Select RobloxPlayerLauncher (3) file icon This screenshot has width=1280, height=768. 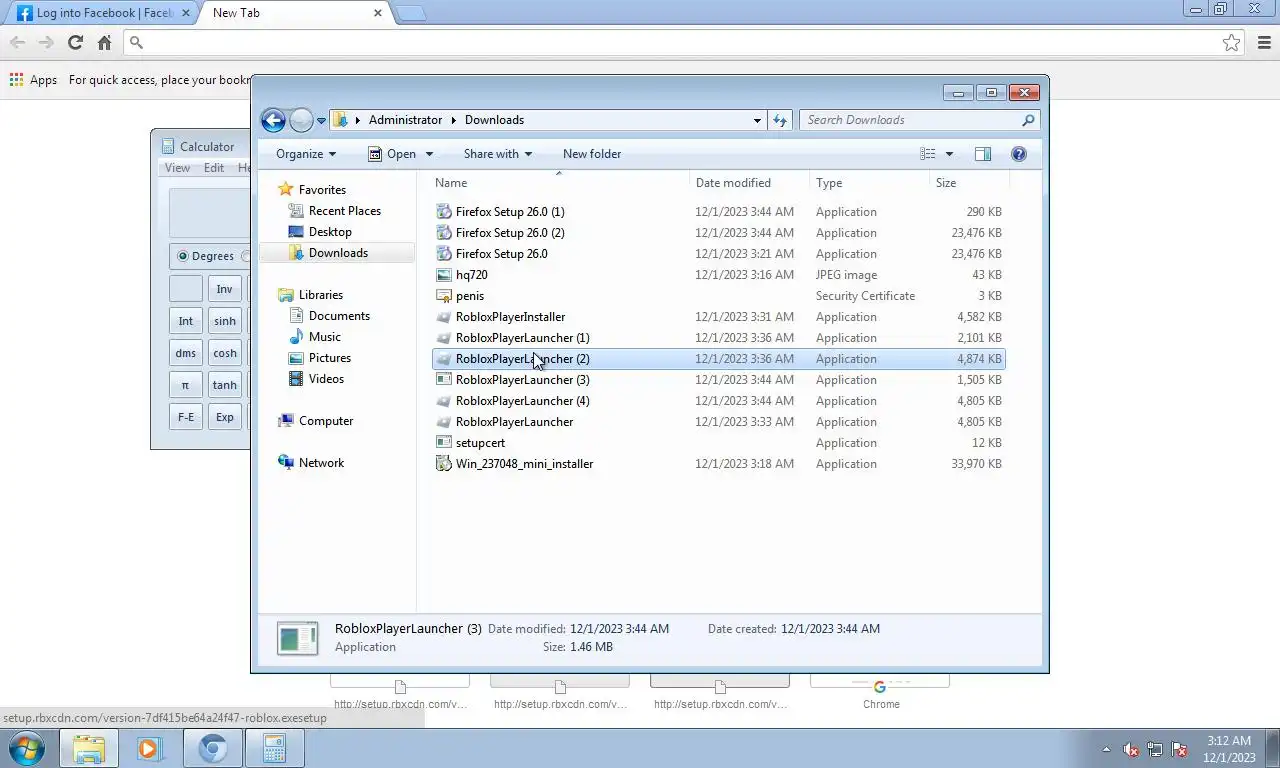coord(444,380)
